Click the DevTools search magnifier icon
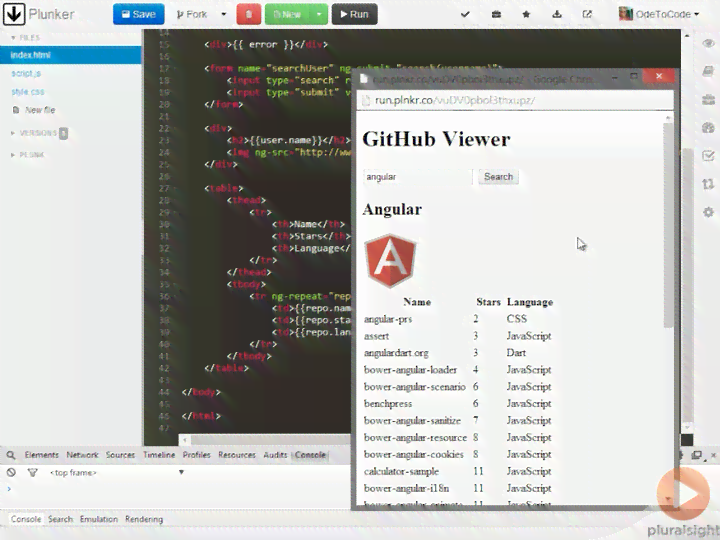720x540 pixels. (11, 455)
